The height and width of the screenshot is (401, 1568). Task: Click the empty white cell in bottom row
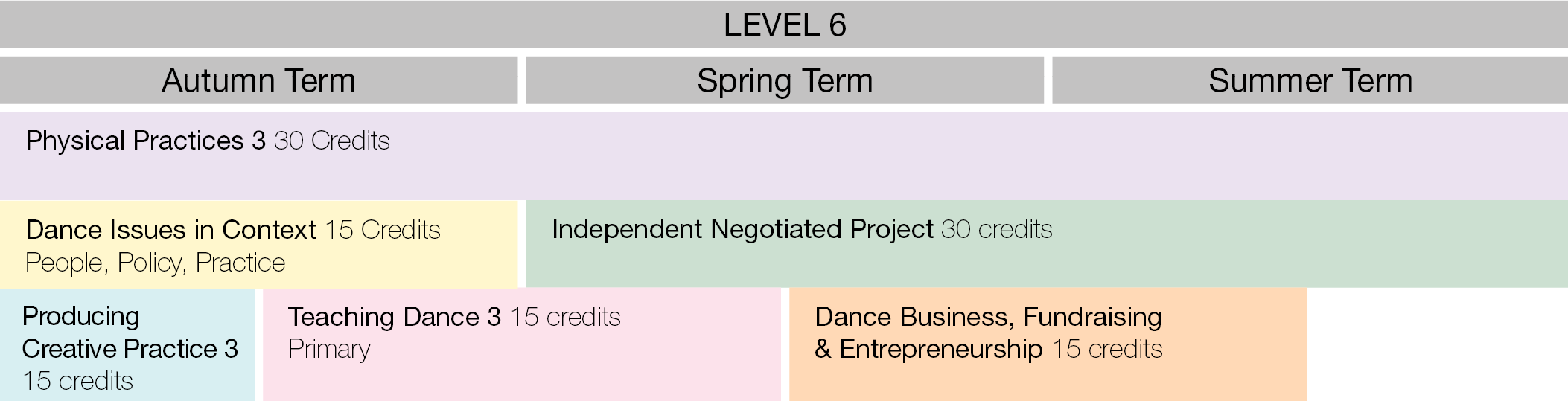[1437, 344]
